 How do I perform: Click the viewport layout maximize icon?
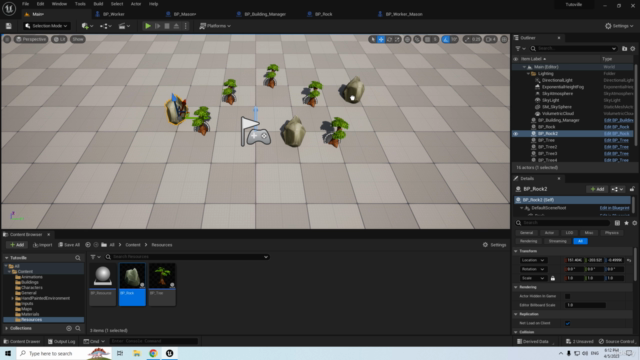(x=504, y=39)
